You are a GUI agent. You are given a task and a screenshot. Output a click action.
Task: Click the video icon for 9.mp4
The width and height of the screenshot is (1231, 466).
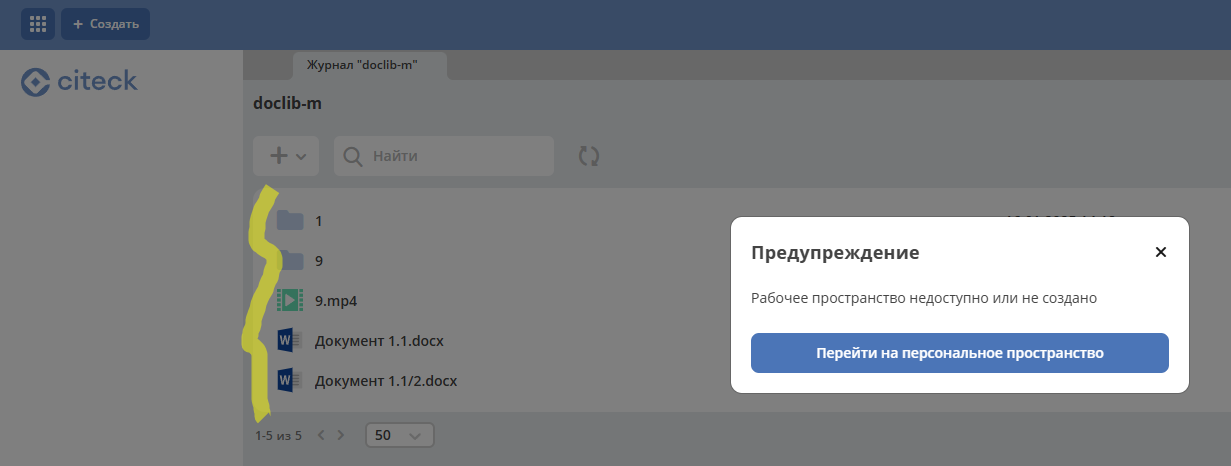point(290,300)
